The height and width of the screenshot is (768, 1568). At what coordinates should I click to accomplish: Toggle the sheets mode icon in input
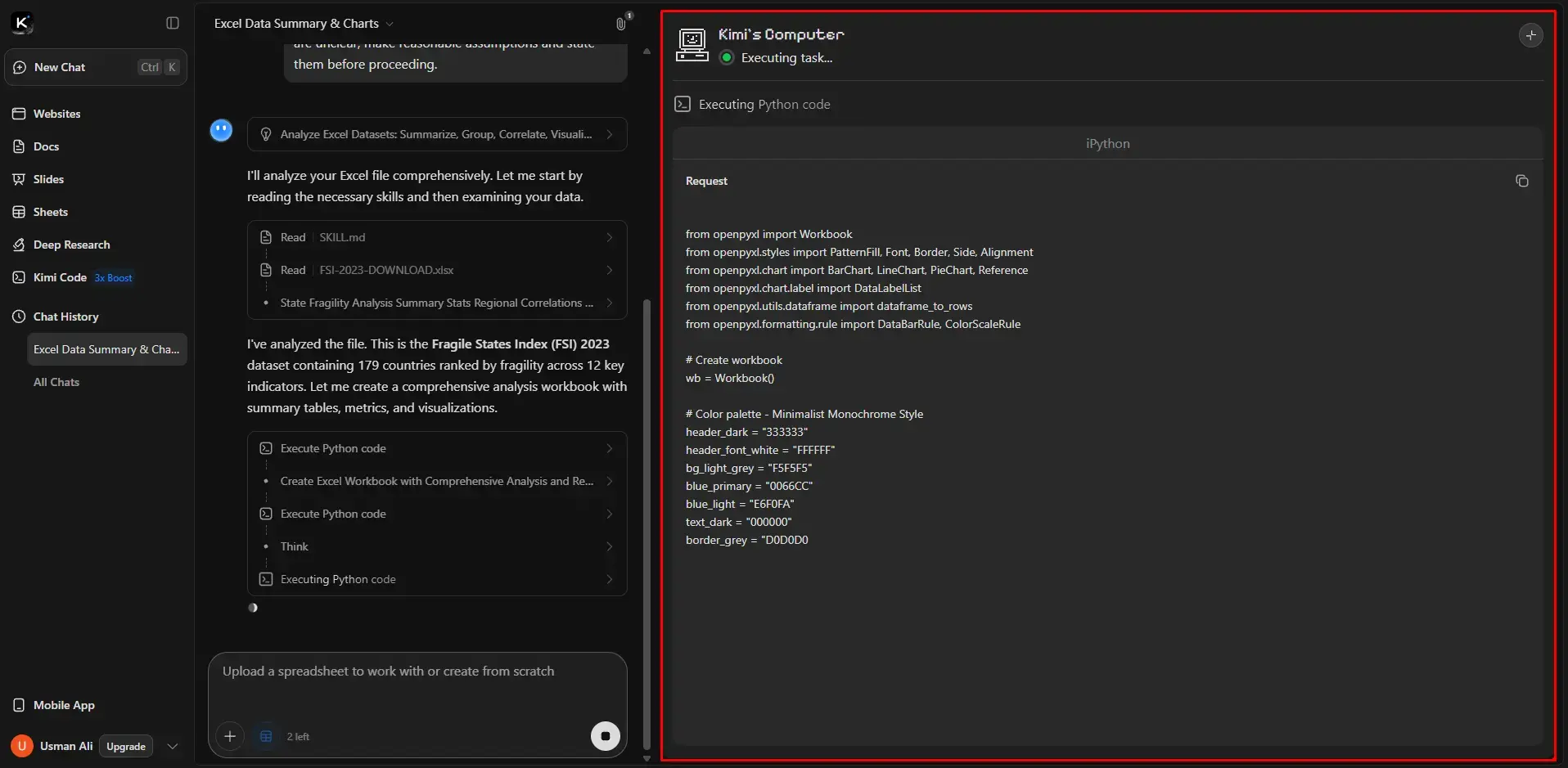266,736
